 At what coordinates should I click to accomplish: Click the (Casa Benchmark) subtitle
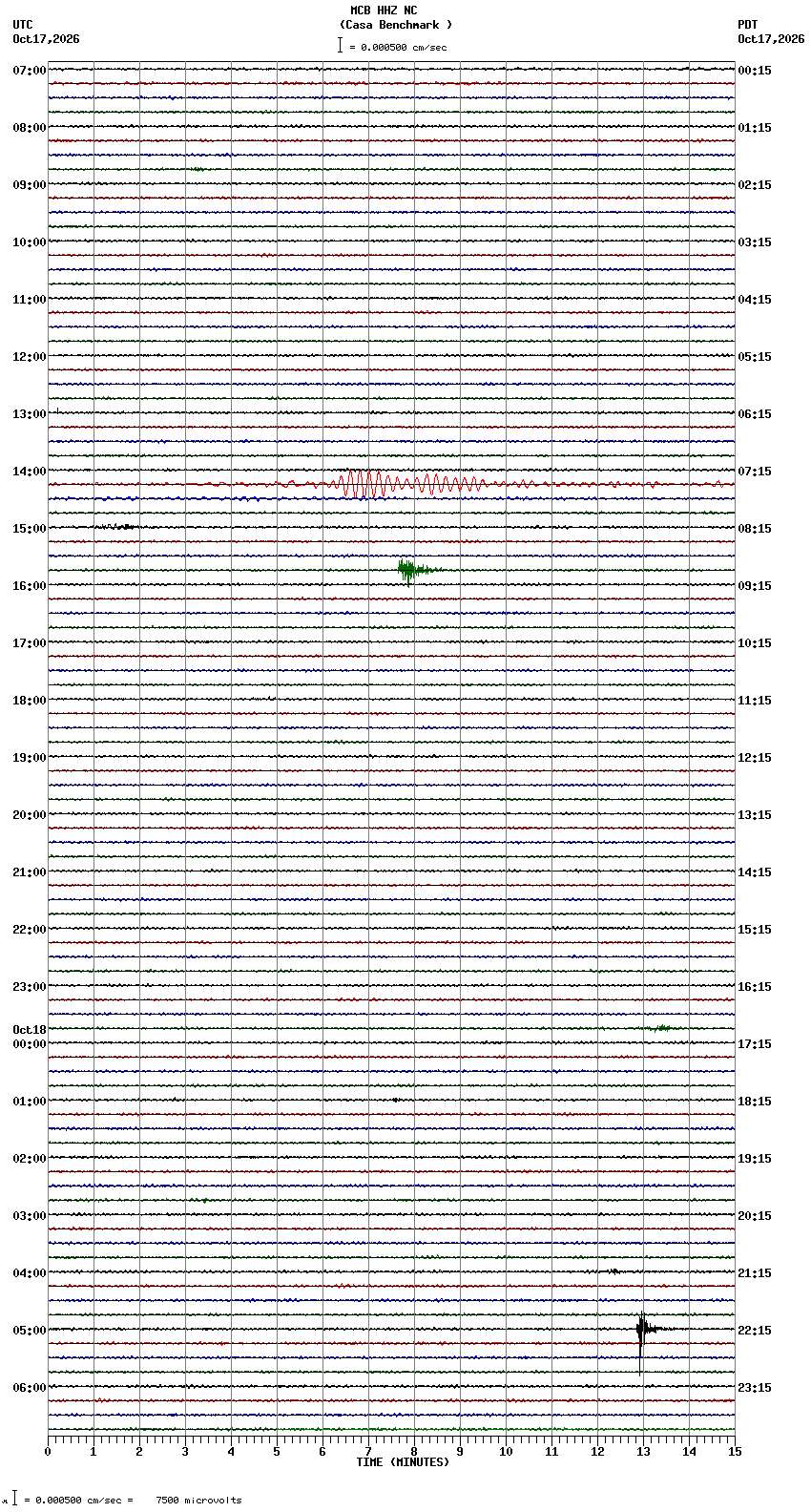click(396, 25)
